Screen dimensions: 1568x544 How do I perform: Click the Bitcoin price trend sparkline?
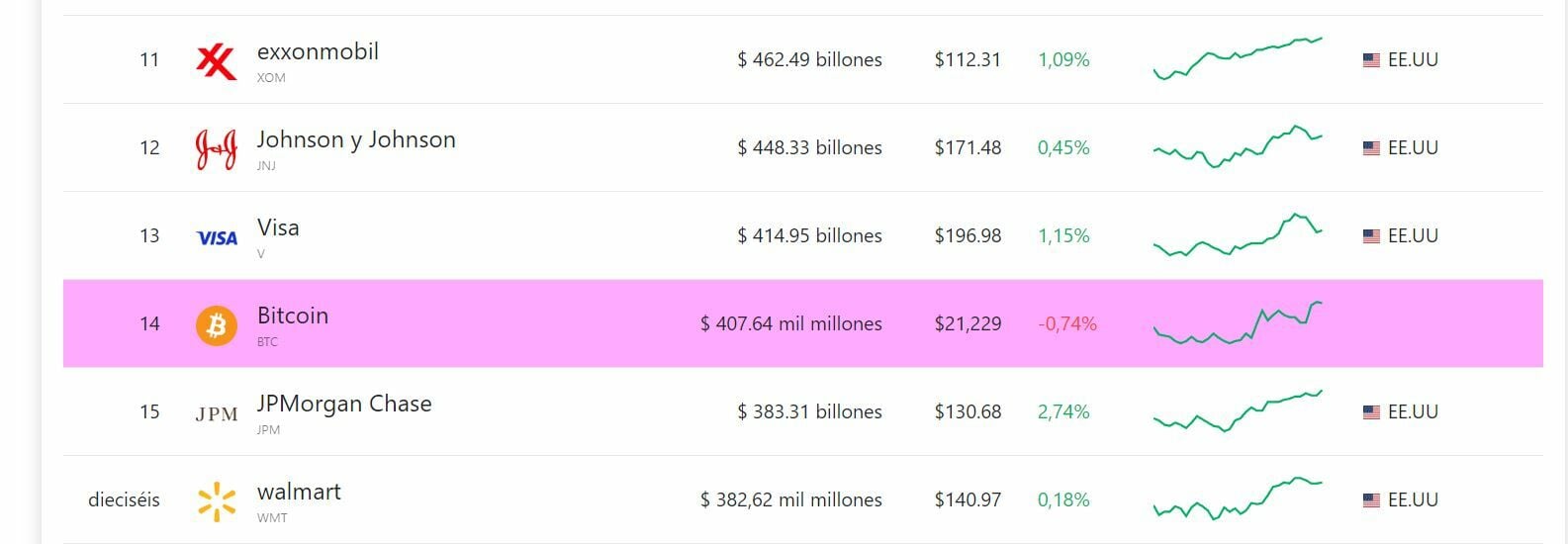1238,322
